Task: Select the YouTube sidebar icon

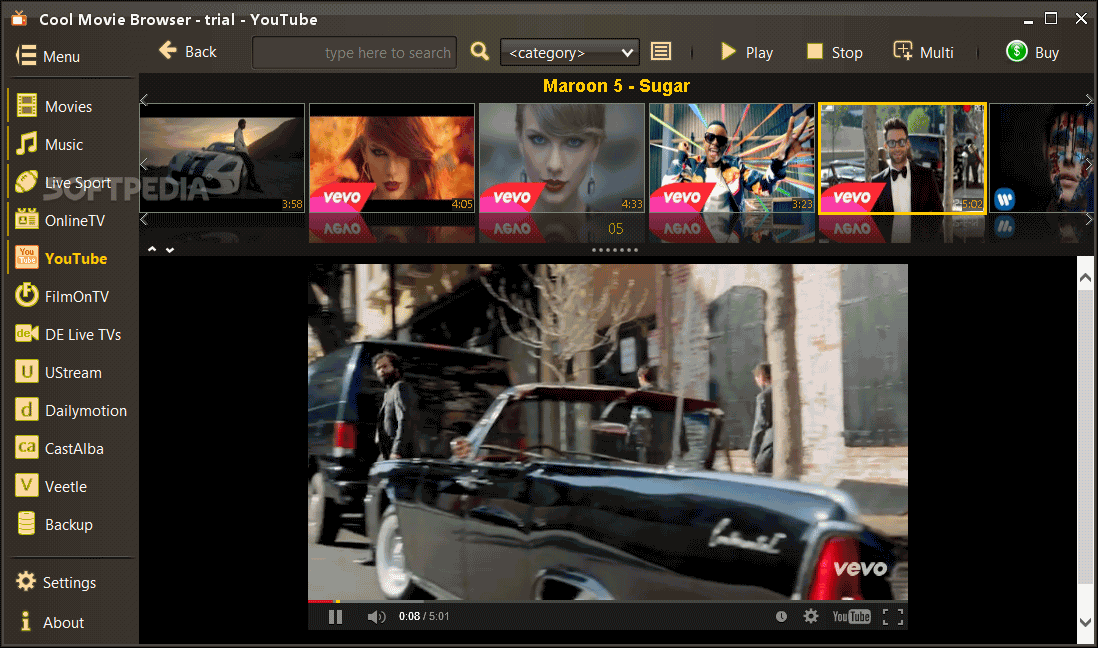Action: coord(27,258)
